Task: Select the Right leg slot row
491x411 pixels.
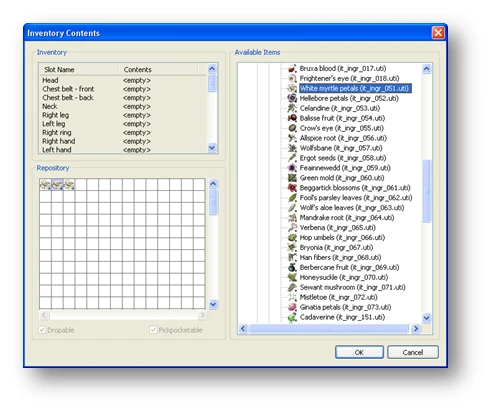Action: 123,115
